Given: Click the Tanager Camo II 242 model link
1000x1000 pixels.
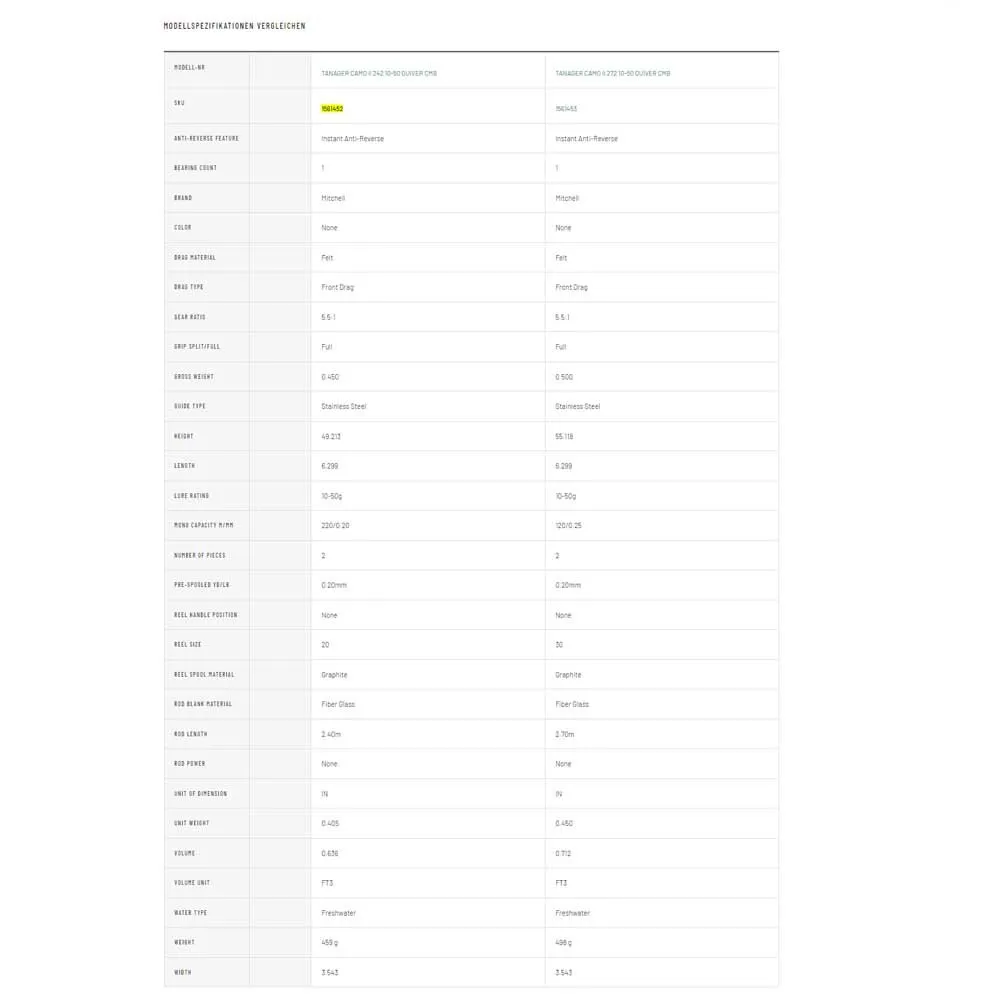Looking at the screenshot, I should pyautogui.click(x=378, y=74).
